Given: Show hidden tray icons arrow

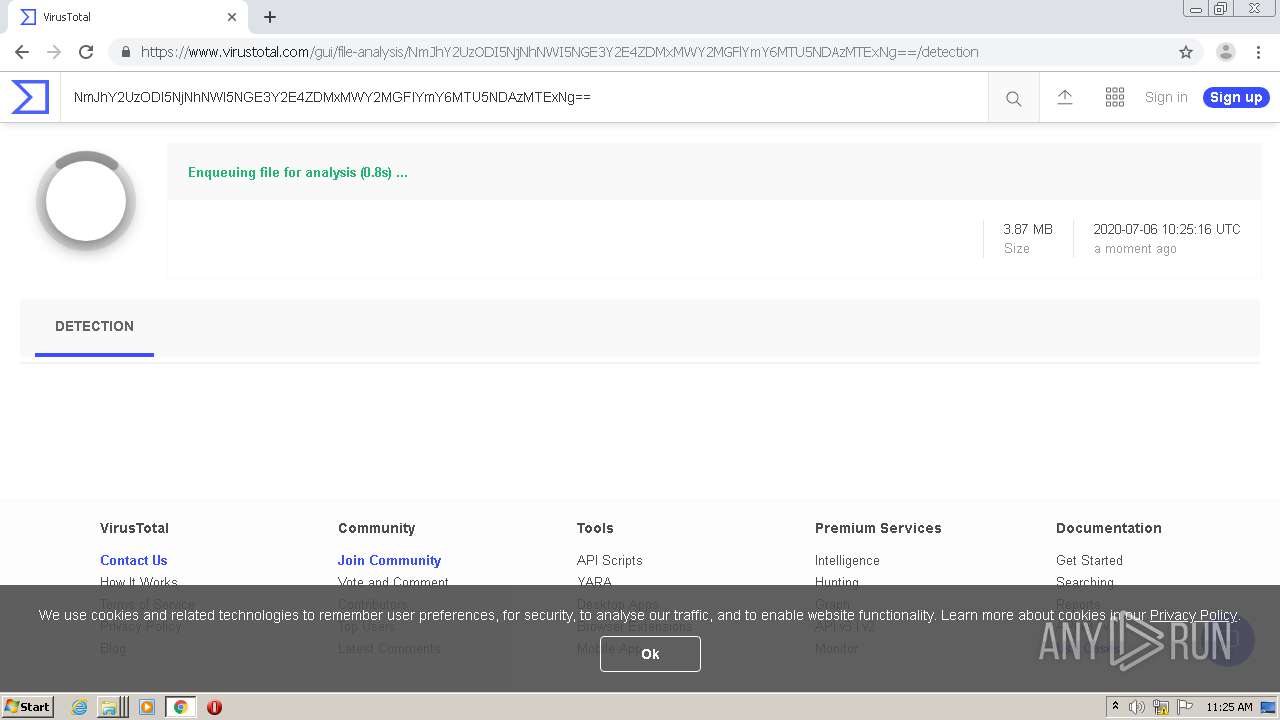Looking at the screenshot, I should [x=1115, y=707].
